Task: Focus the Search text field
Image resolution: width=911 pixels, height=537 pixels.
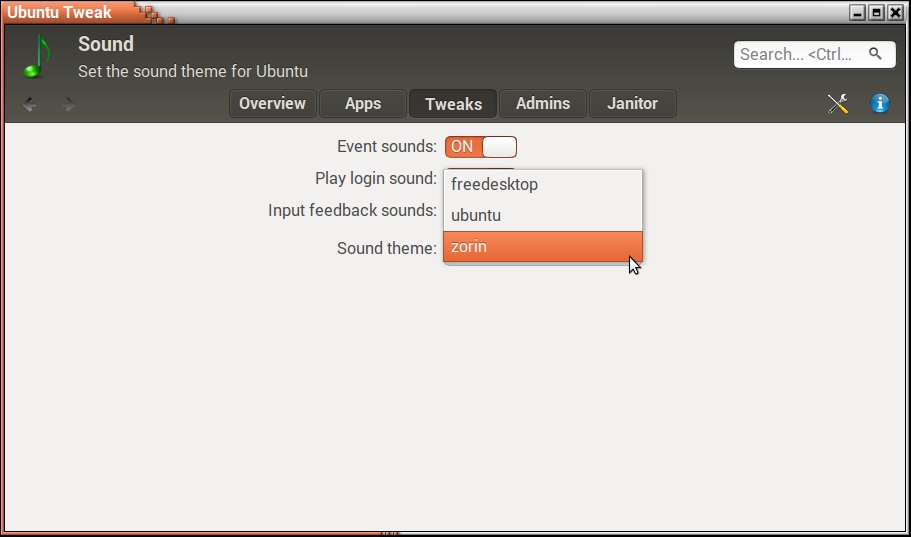Action: (800, 54)
